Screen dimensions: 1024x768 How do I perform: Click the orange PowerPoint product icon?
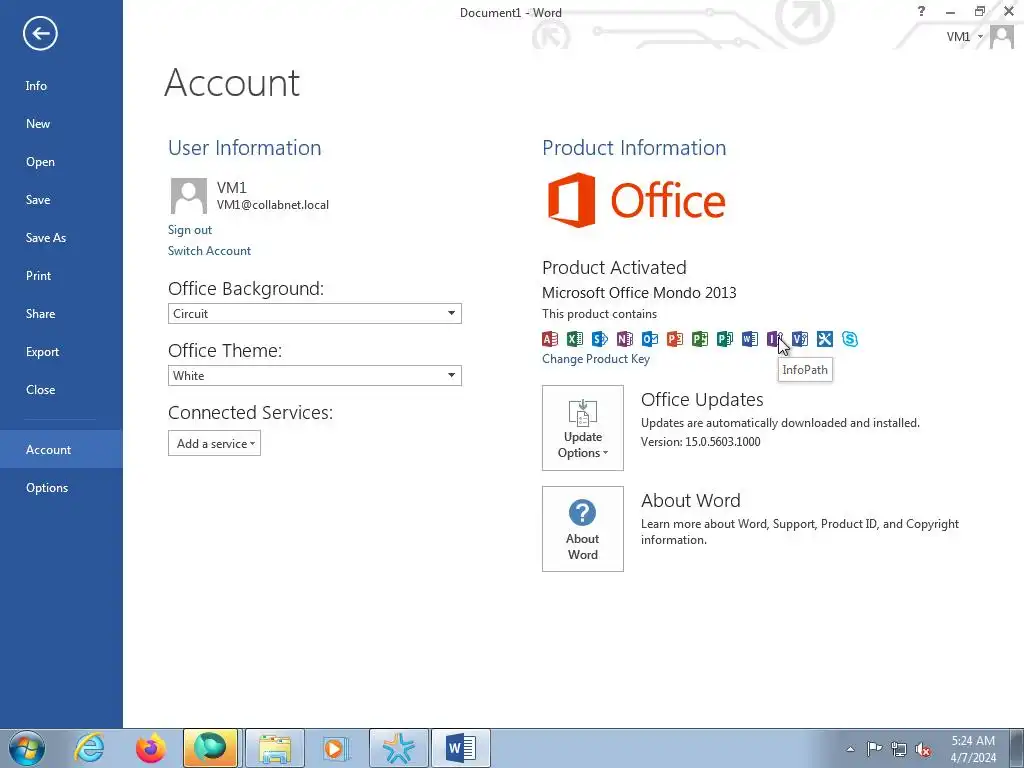point(675,338)
